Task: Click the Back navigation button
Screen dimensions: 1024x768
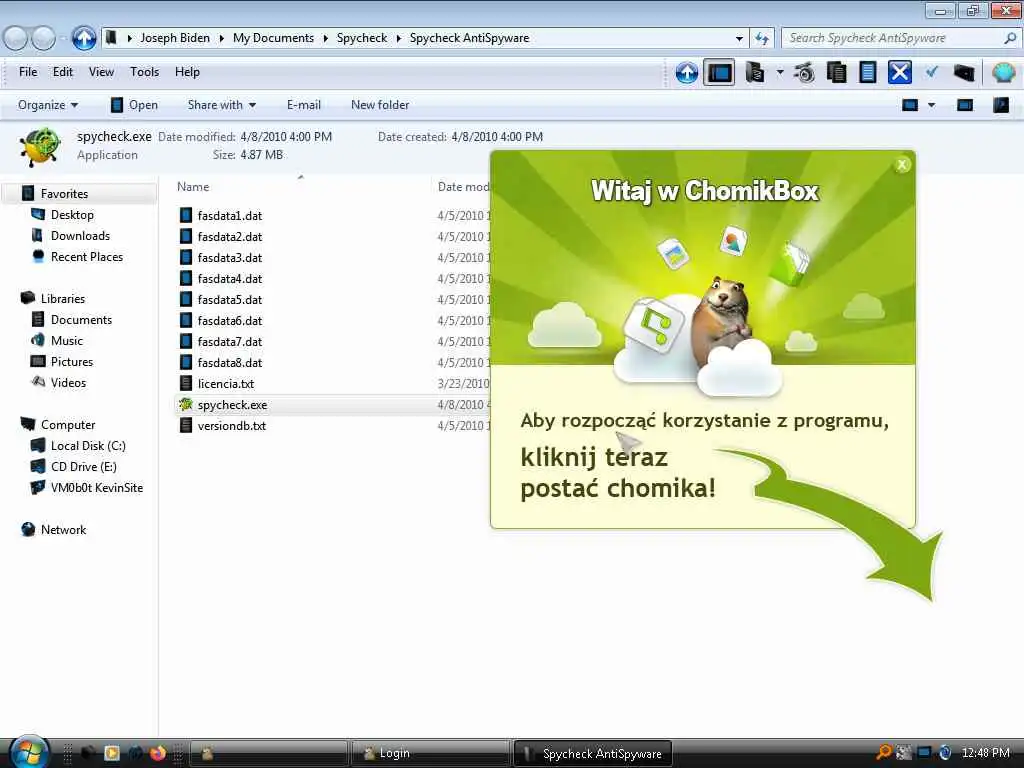Action: [16, 39]
